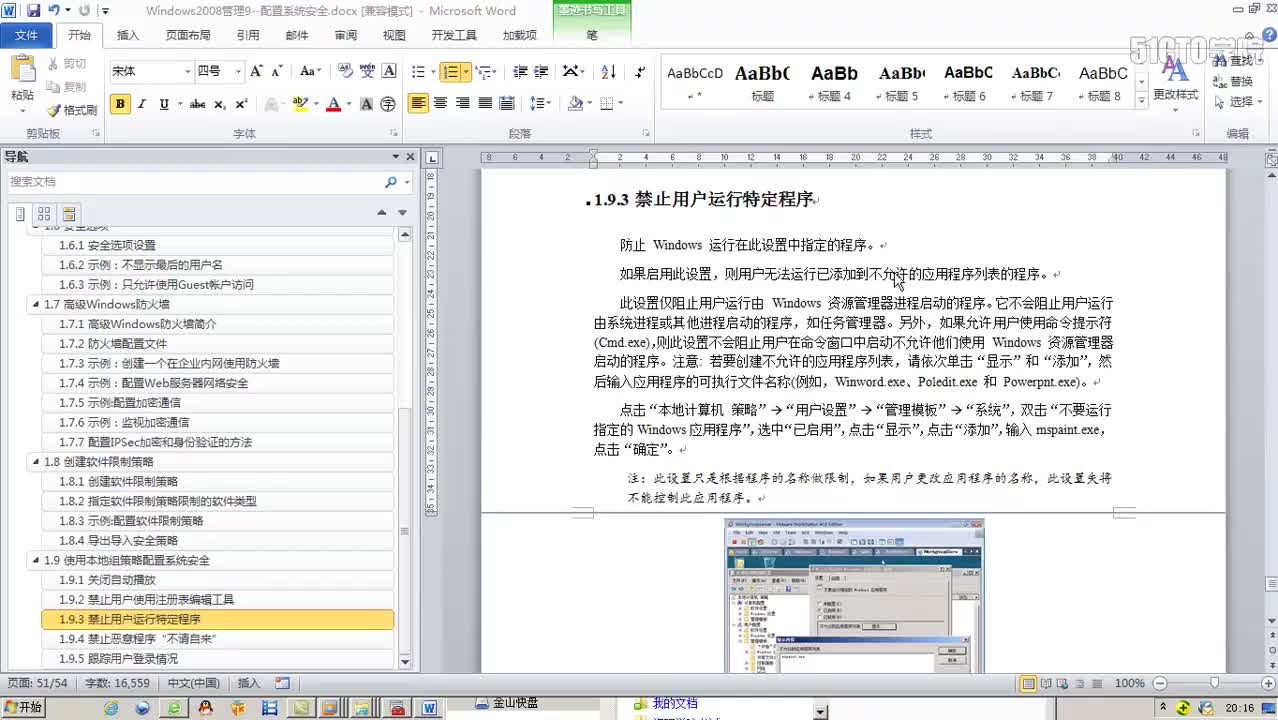Click 替换 (Replace) button

point(1233,82)
